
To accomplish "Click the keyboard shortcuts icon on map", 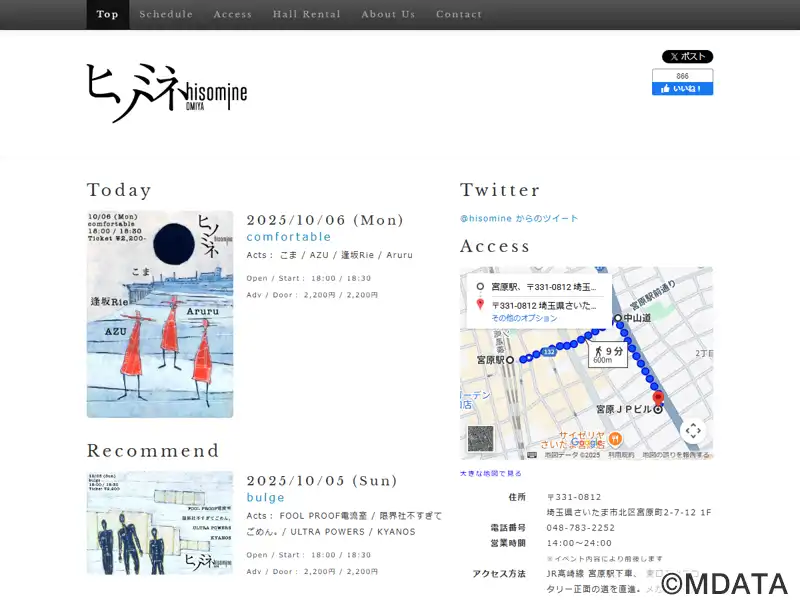I will [532, 455].
